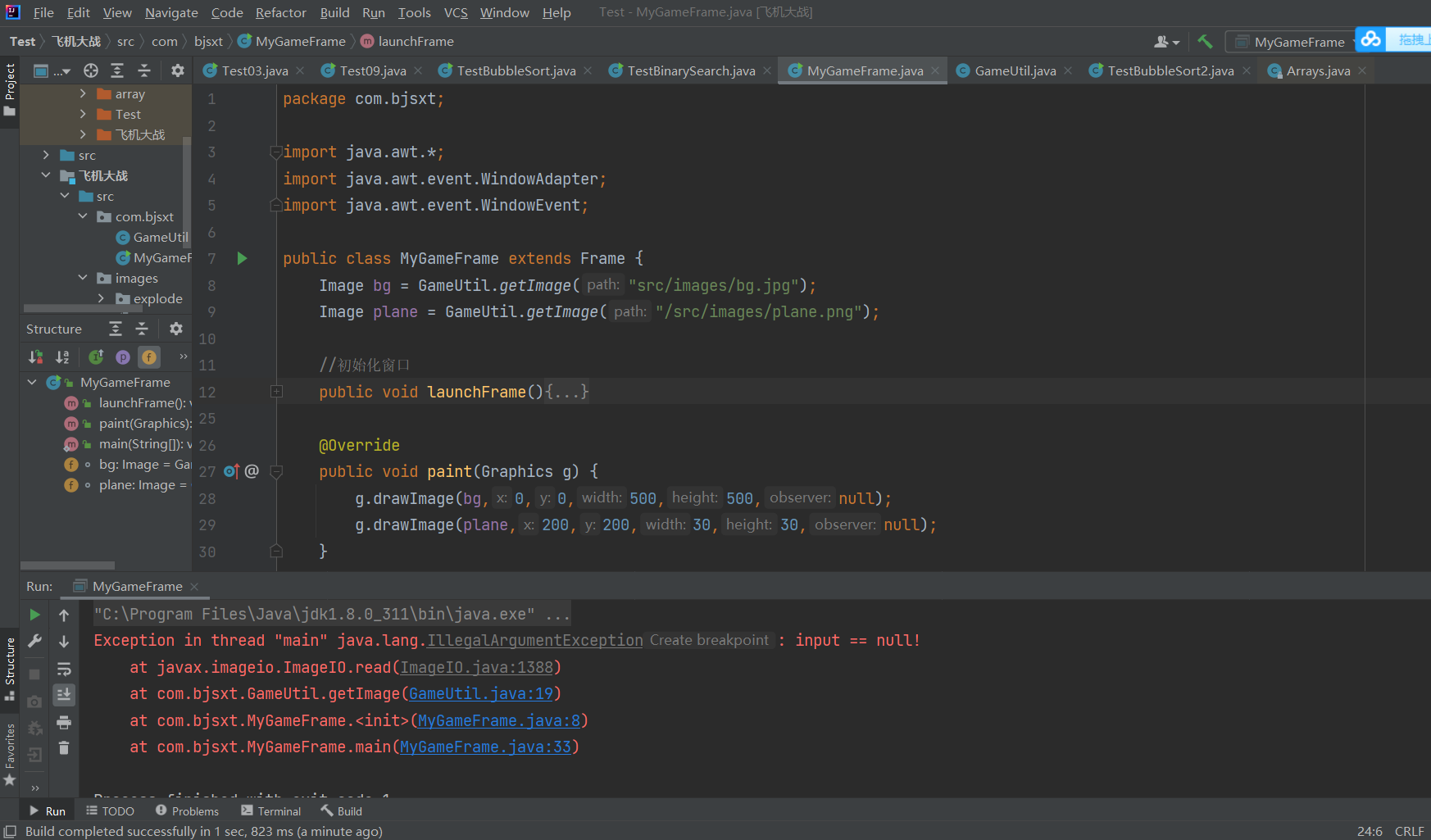This screenshot has width=1431, height=840.
Task: Open the VCS menu
Action: tap(456, 12)
